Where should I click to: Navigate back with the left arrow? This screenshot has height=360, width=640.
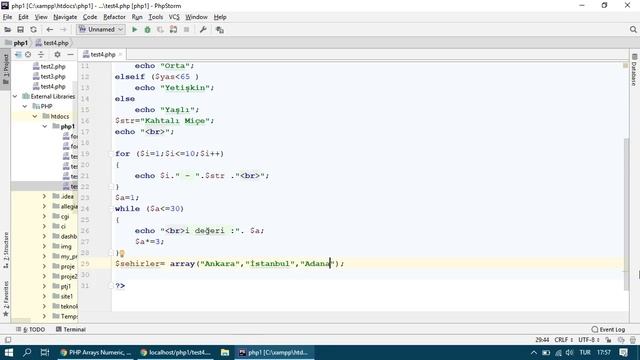[x=50, y=29]
